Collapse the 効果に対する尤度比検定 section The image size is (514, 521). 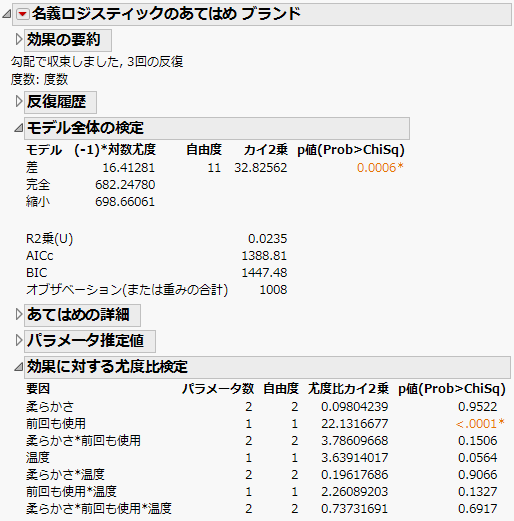point(18,367)
